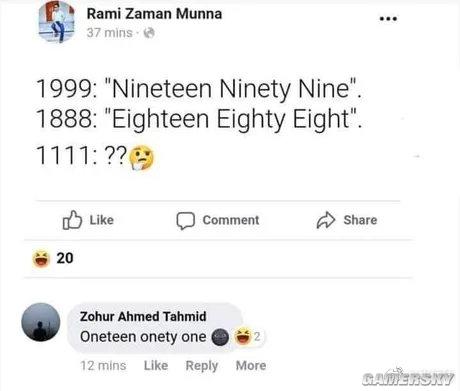This screenshot has height=391, width=460.
Task: Open Zohur Ahmed Tahmid's name link
Action: click(x=143, y=316)
